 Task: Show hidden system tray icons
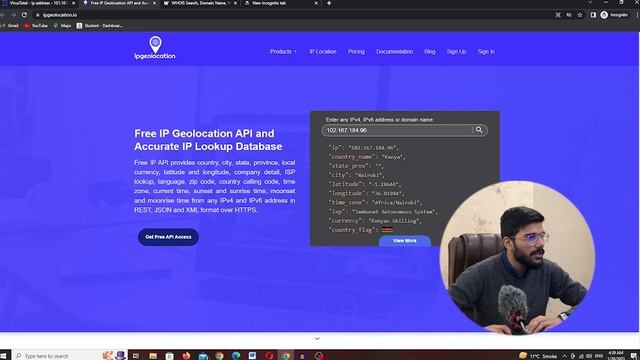click(x=564, y=356)
